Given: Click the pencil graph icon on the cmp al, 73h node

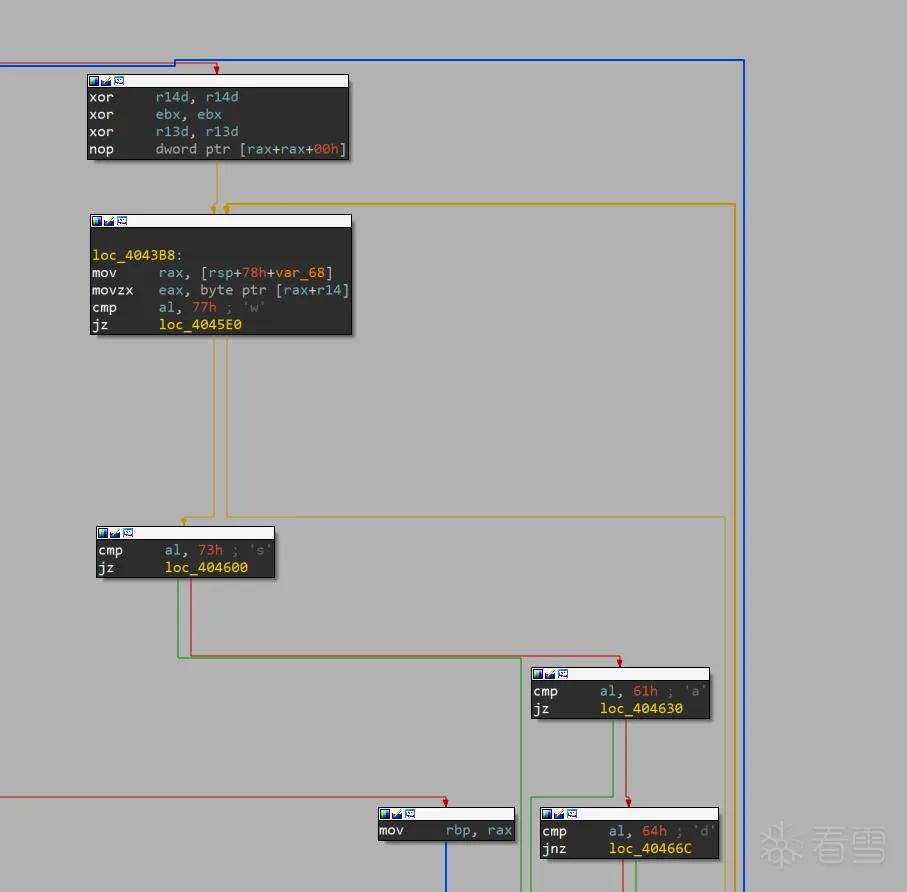Looking at the screenshot, I should [115, 533].
